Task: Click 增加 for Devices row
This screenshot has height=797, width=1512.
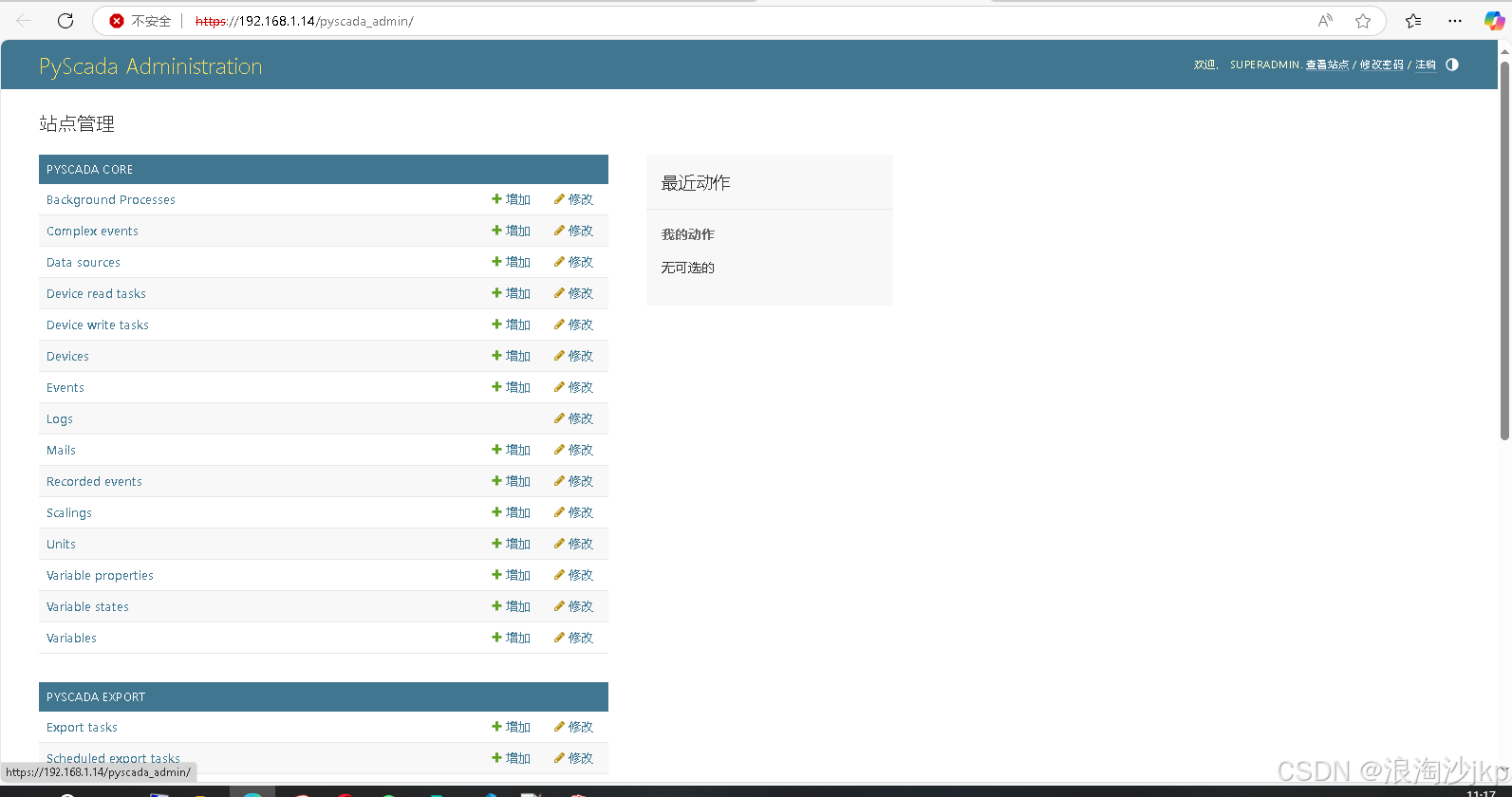Action: pos(511,356)
